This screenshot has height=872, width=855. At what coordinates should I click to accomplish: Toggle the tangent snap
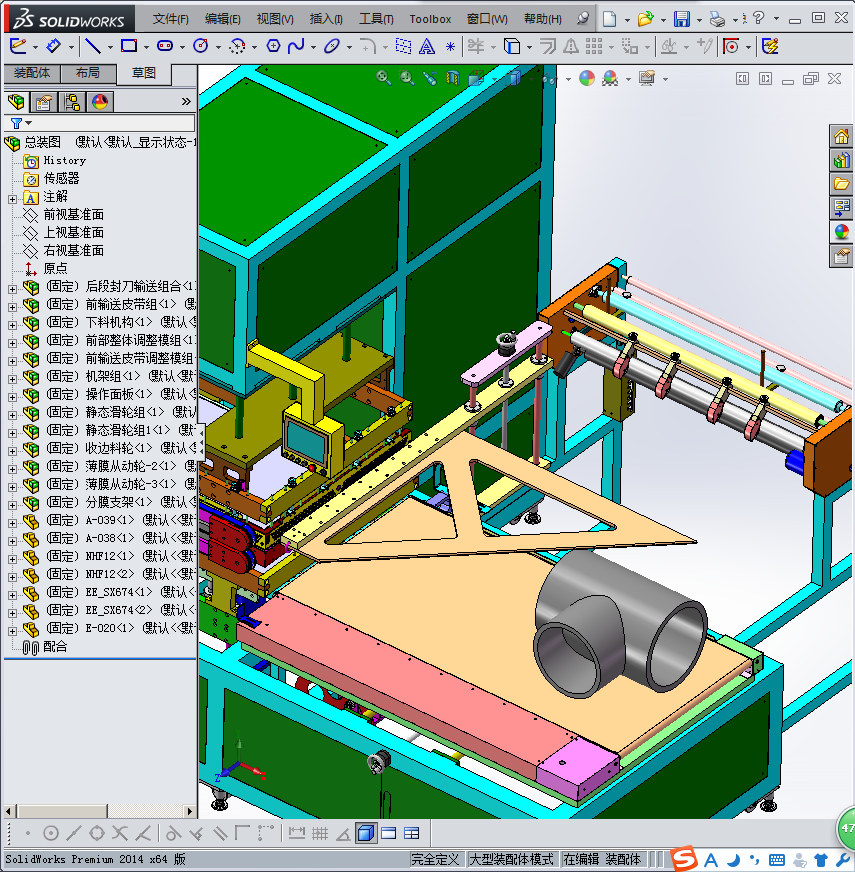tap(174, 833)
